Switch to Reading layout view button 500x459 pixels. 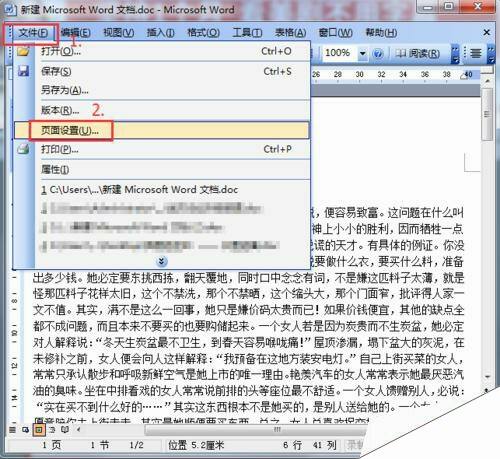click(x=65, y=430)
